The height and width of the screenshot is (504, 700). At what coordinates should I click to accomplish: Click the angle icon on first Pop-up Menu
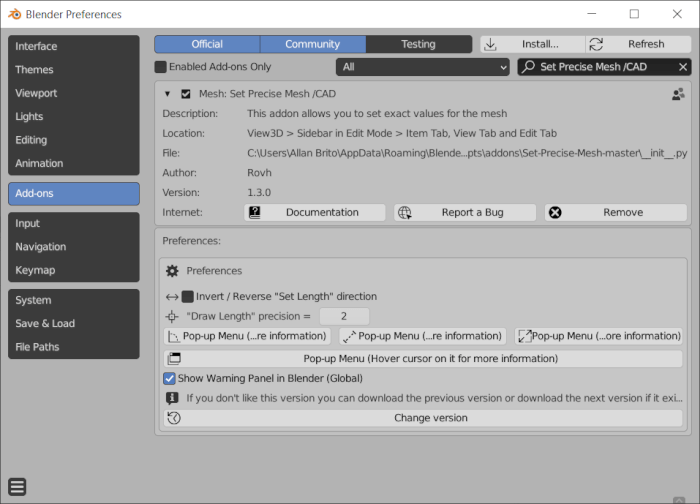[174, 337]
